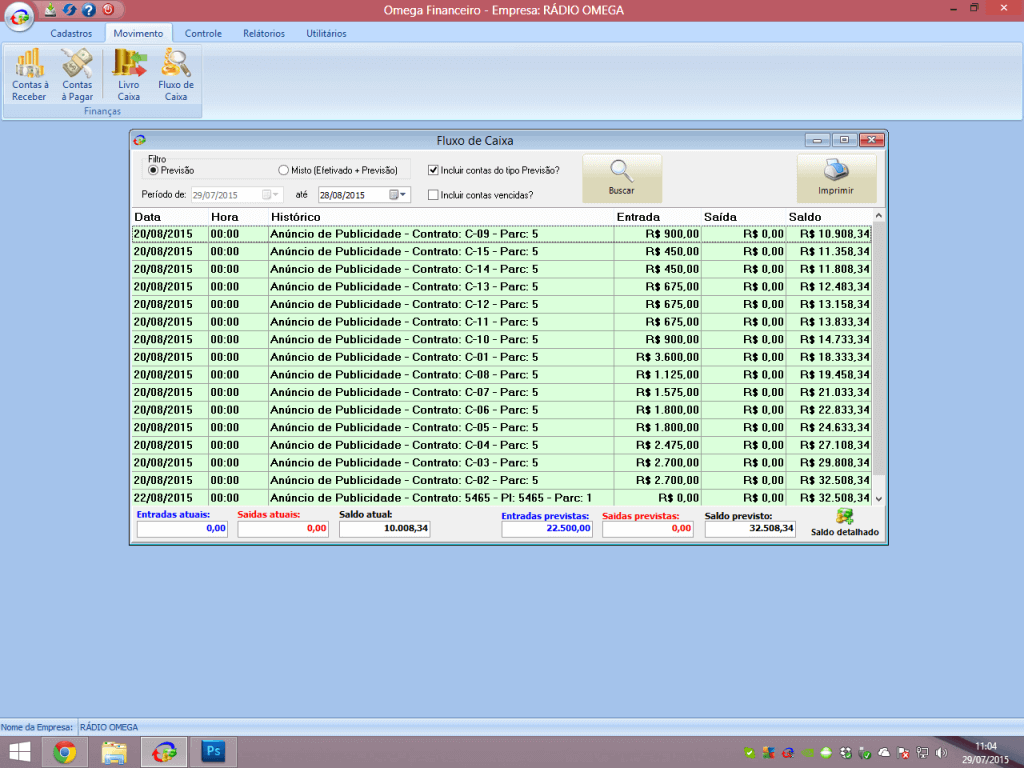
Task: Uncheck Incluir contas do tipo Previsão
Action: coord(434,171)
